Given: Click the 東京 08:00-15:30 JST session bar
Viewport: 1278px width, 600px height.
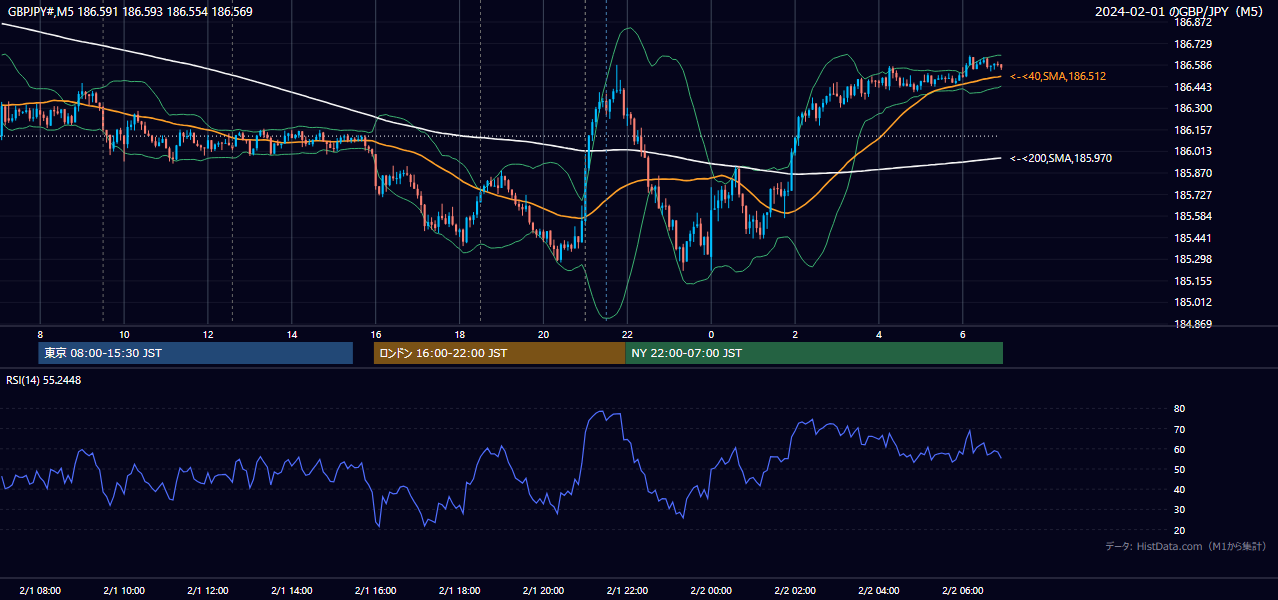Looking at the screenshot, I should click(x=196, y=353).
